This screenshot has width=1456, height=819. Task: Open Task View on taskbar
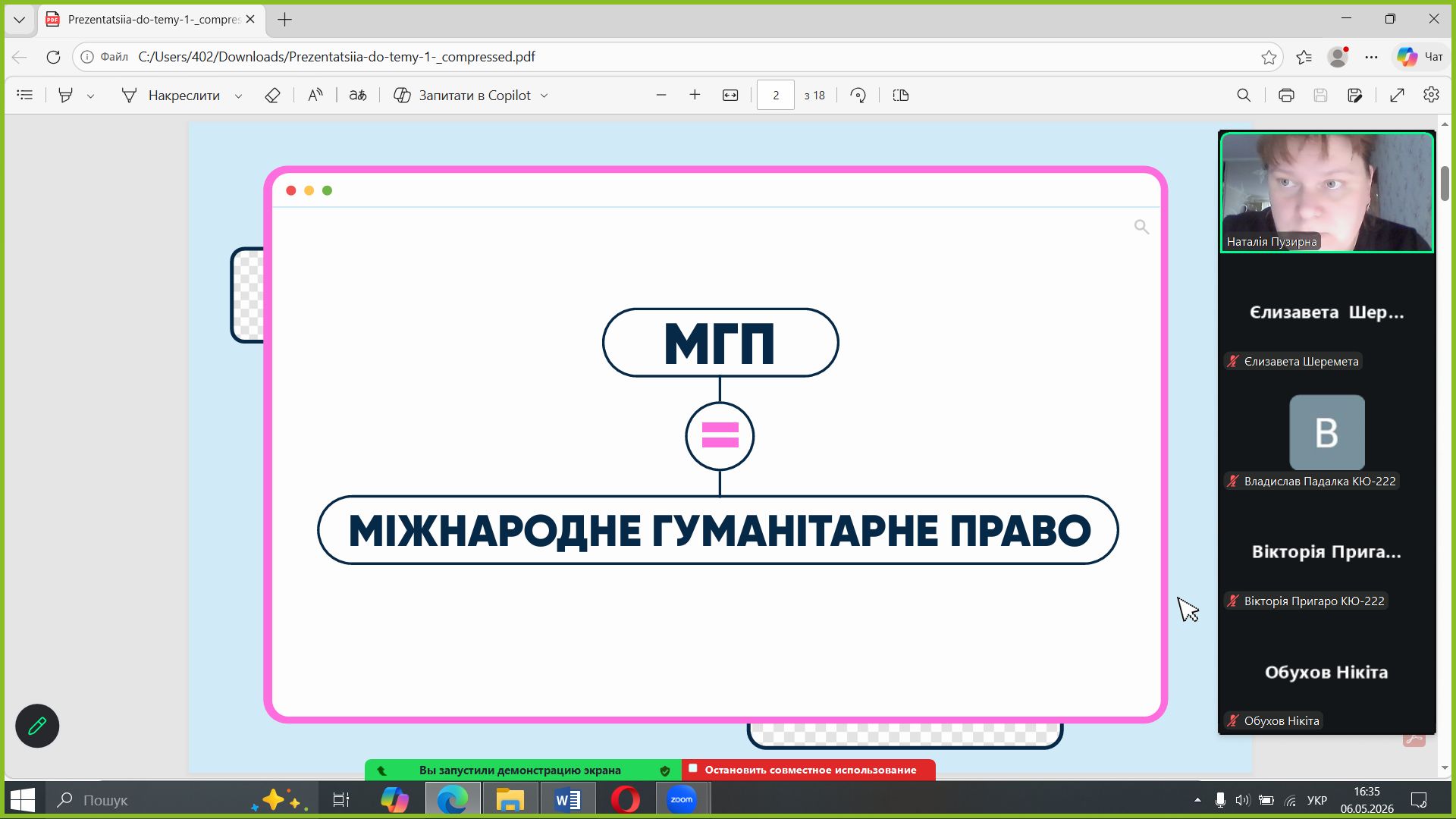(x=341, y=799)
